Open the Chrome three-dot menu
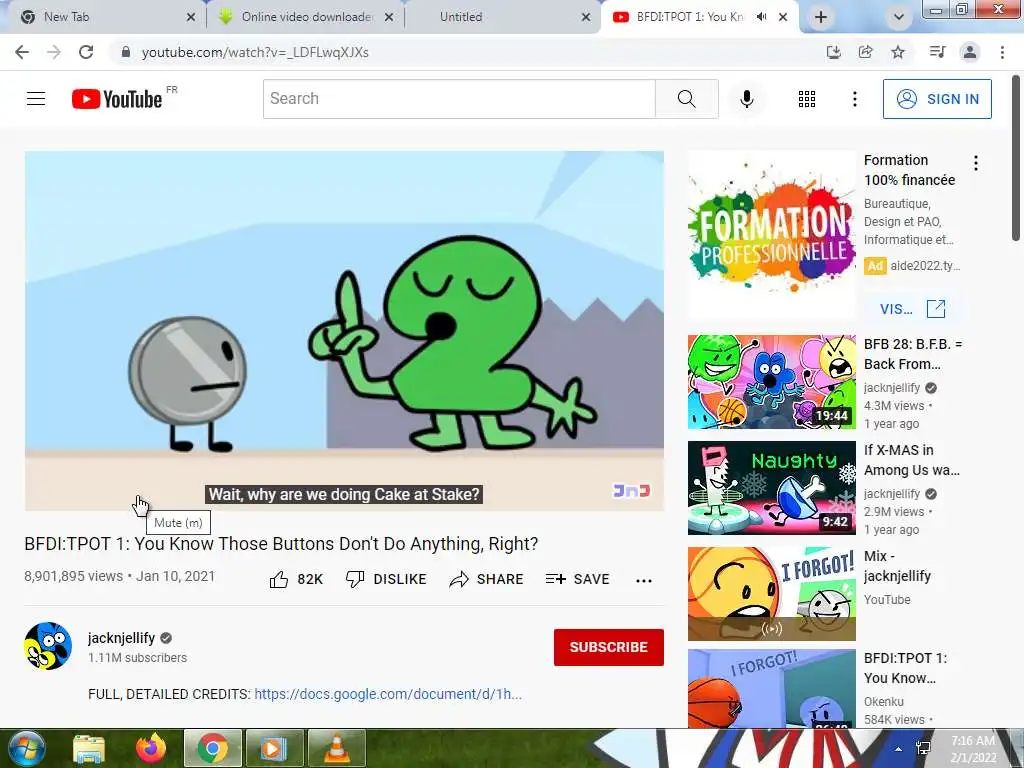Image resolution: width=1024 pixels, height=768 pixels. point(1002,52)
